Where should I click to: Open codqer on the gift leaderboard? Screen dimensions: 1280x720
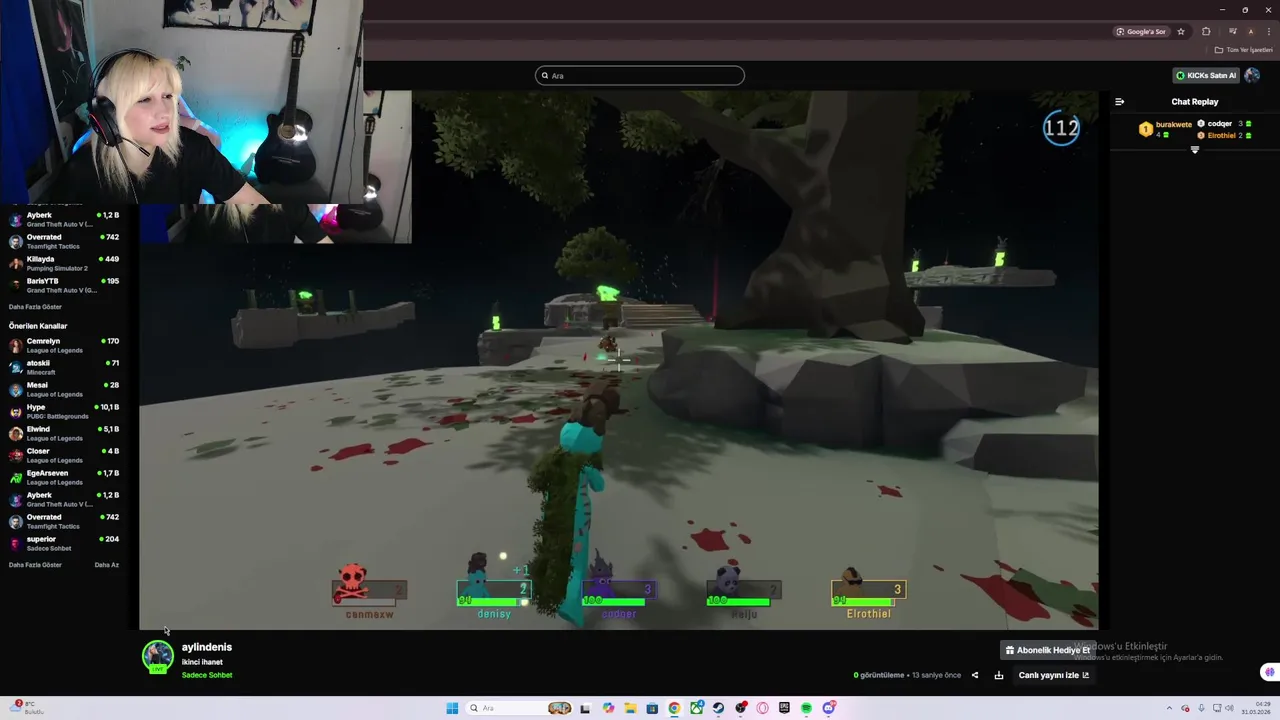click(x=1224, y=123)
